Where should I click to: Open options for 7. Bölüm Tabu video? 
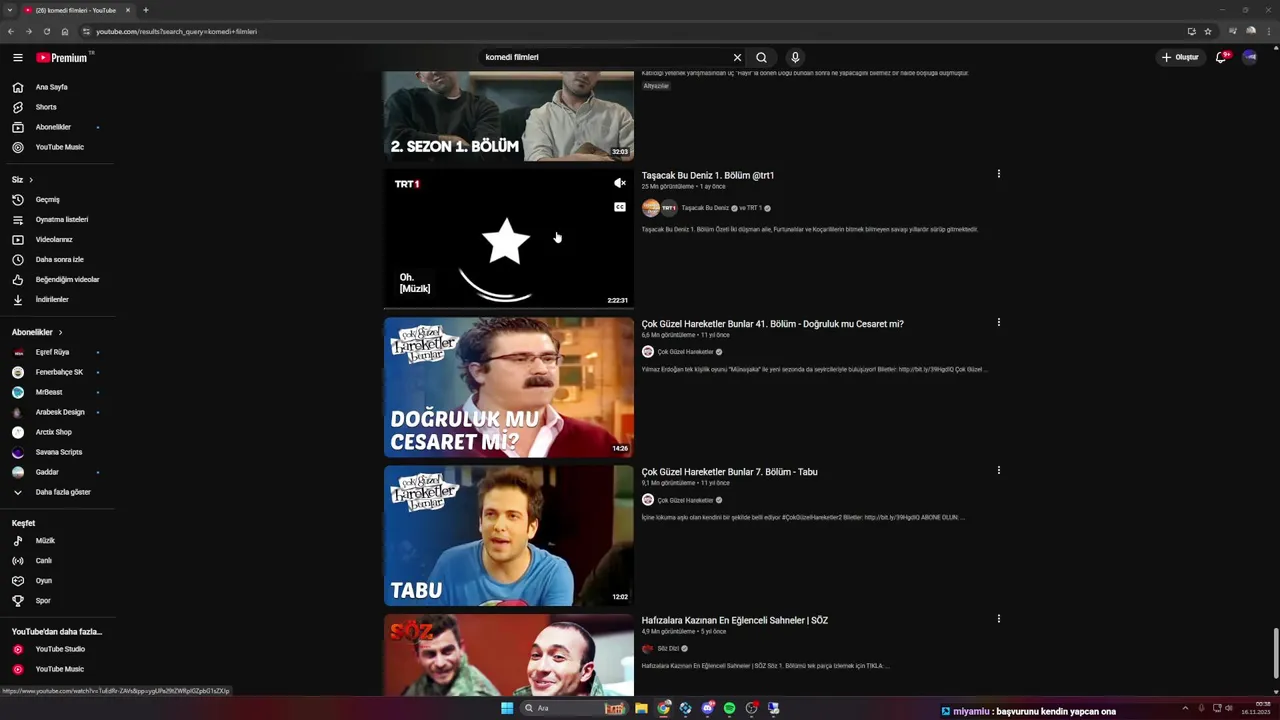click(x=998, y=470)
